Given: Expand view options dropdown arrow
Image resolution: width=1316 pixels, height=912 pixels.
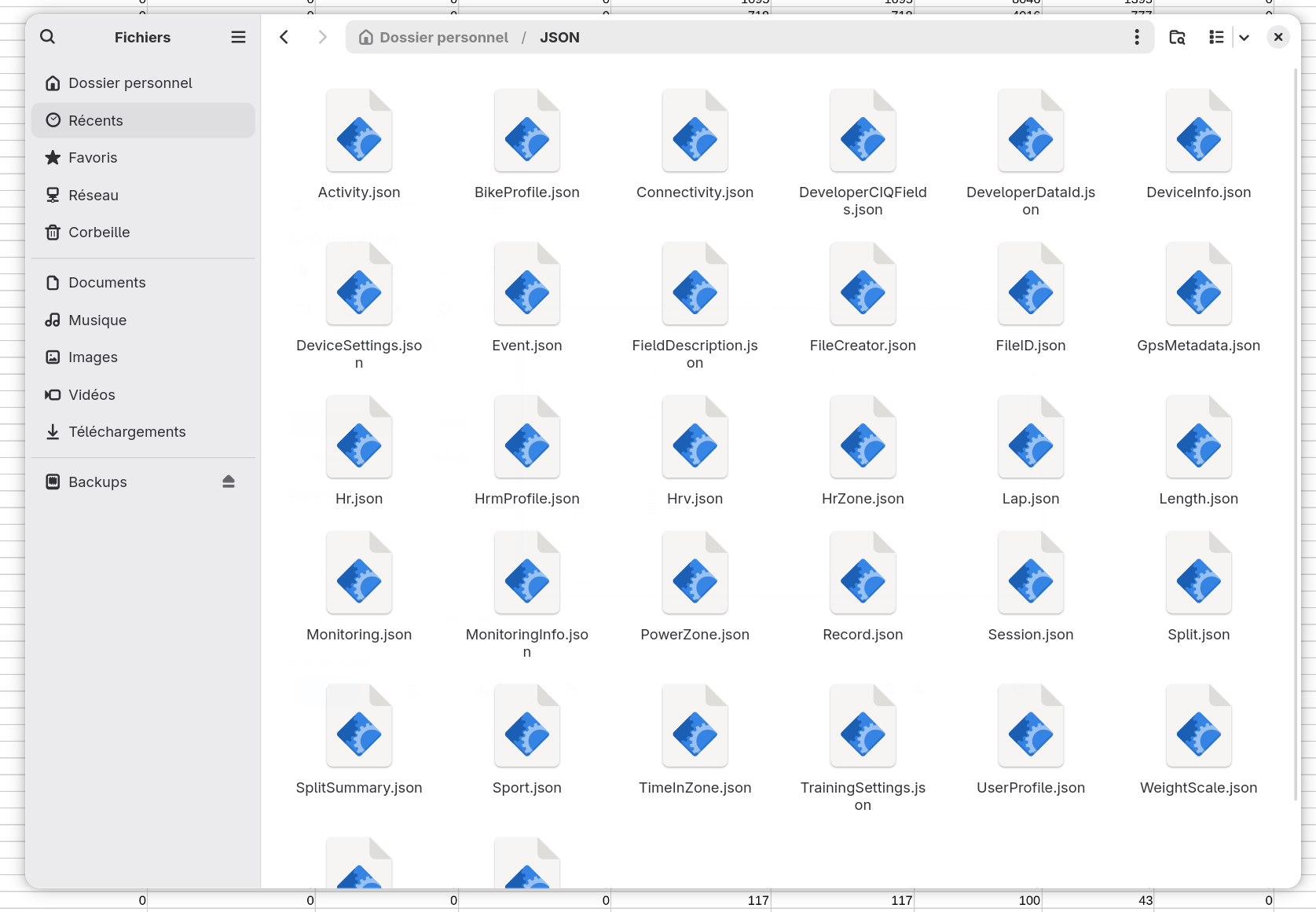Looking at the screenshot, I should coord(1244,37).
